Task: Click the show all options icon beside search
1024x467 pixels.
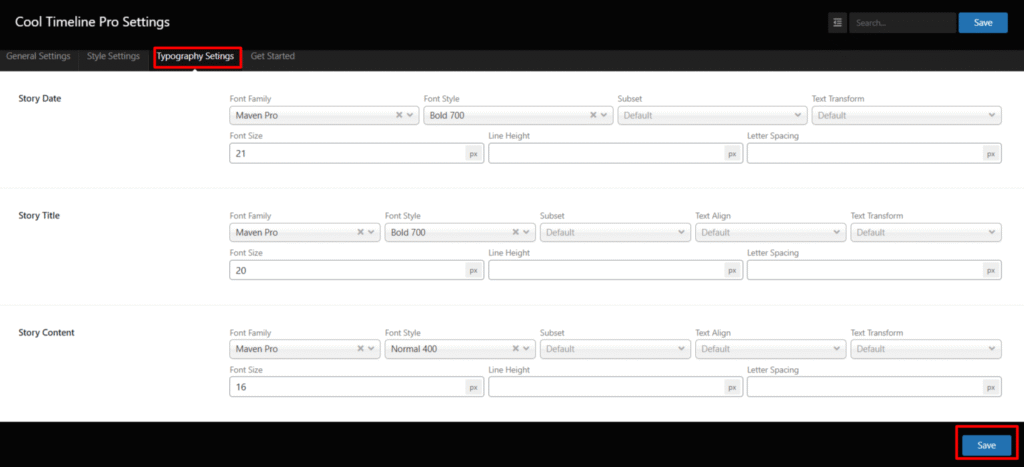Action: point(837,23)
